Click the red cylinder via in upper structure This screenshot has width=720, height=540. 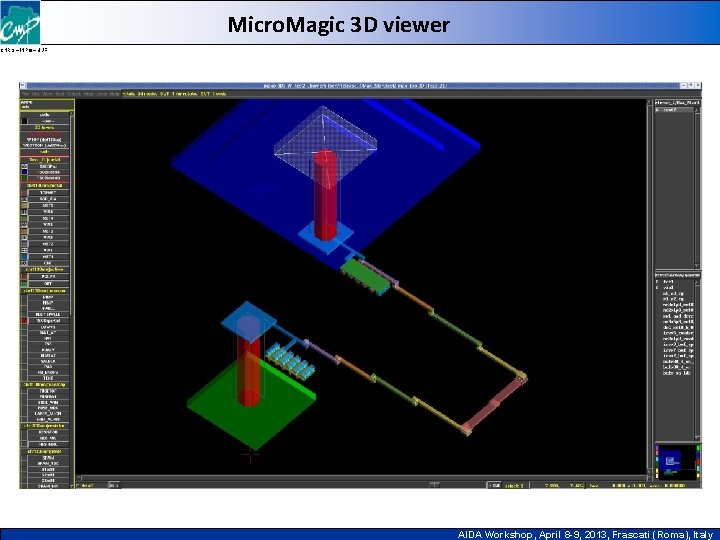[325, 197]
